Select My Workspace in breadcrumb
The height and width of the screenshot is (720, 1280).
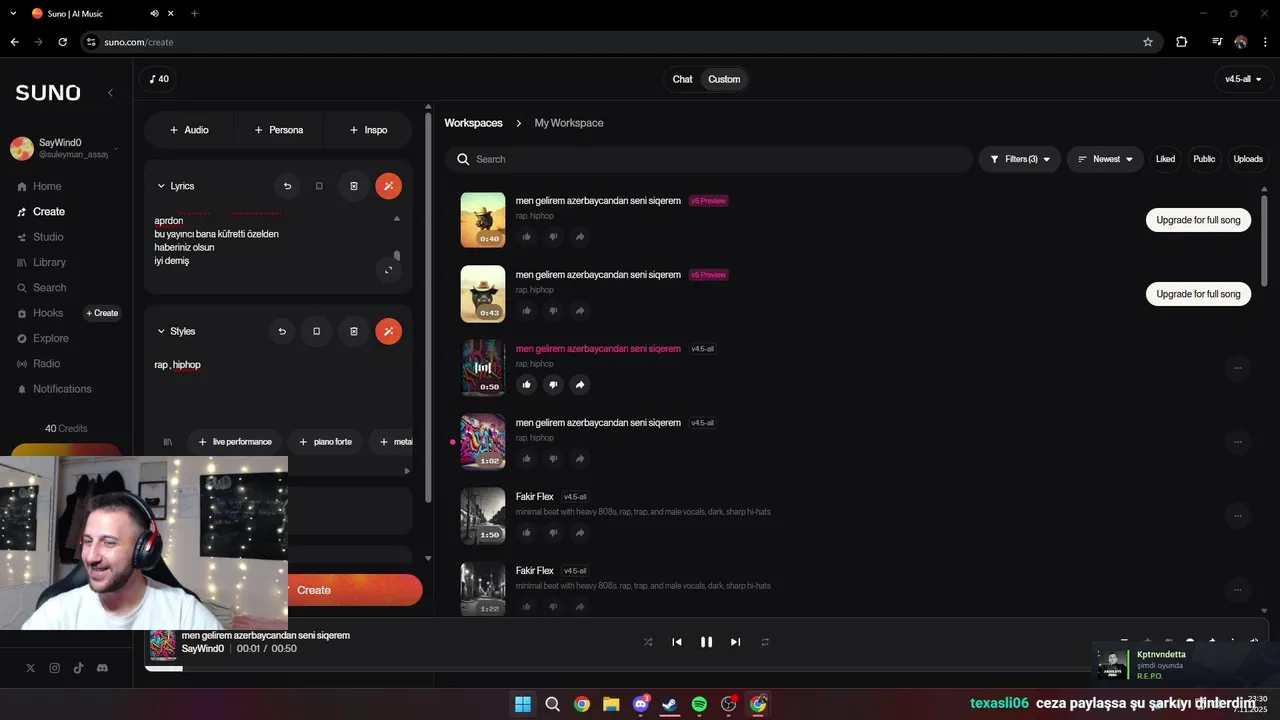(568, 123)
